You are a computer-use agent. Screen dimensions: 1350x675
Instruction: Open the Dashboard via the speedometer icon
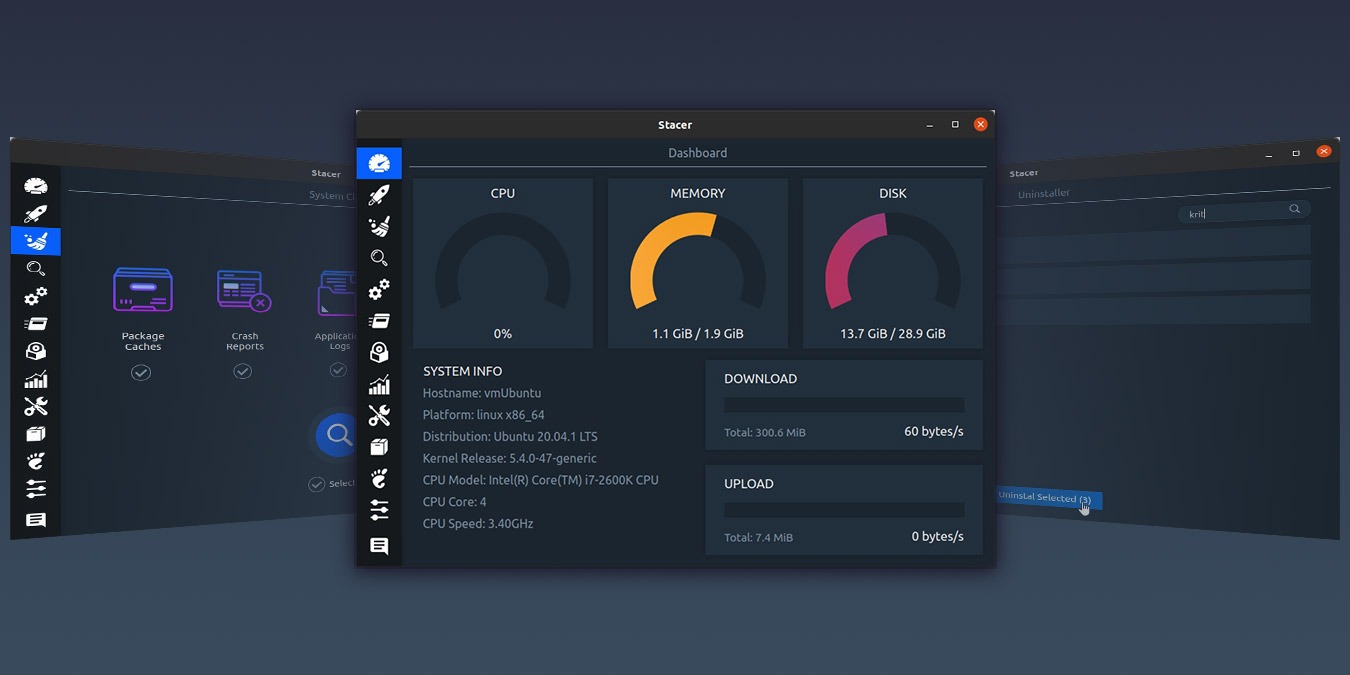click(379, 162)
